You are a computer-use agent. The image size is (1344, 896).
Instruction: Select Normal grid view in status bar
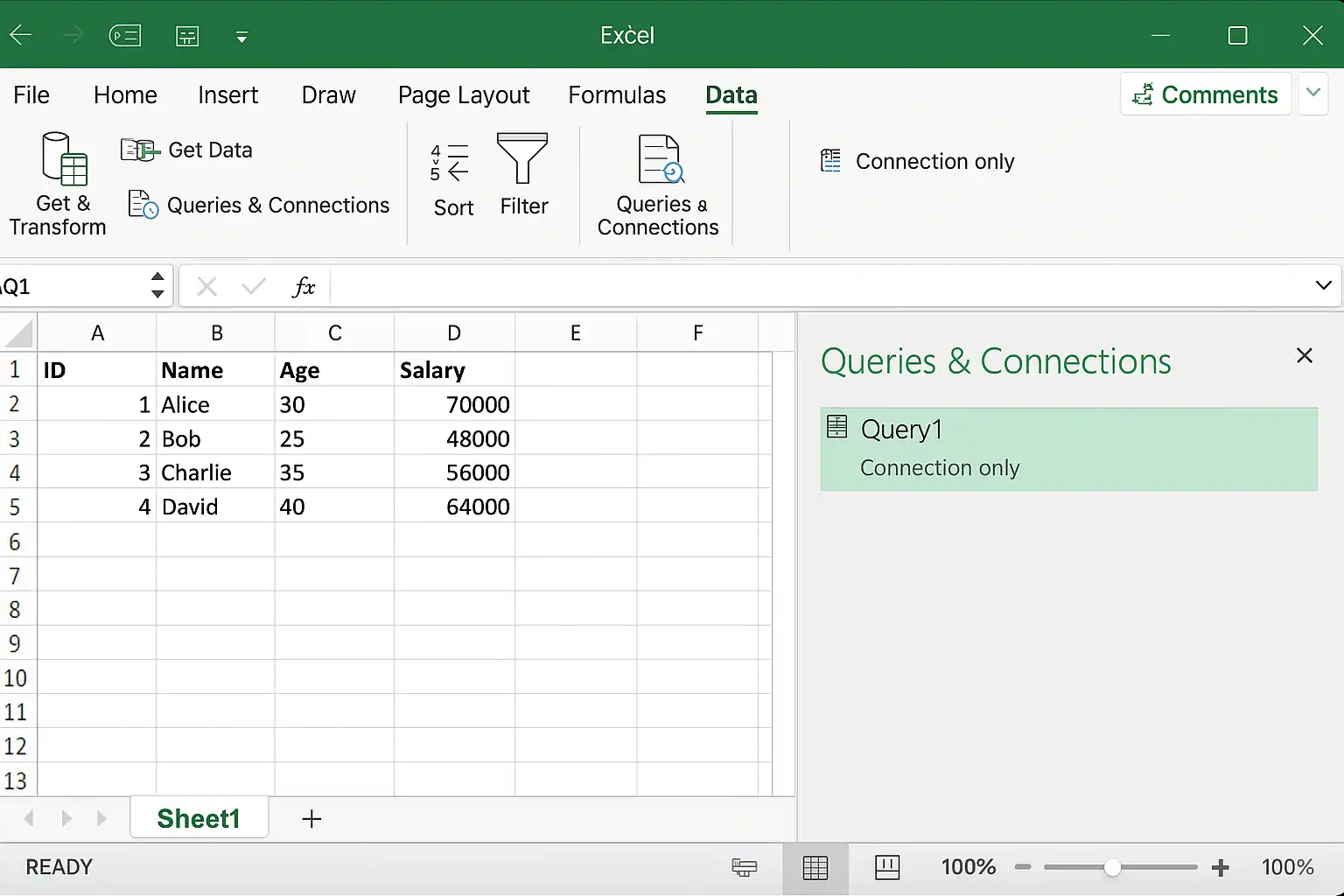[815, 867]
